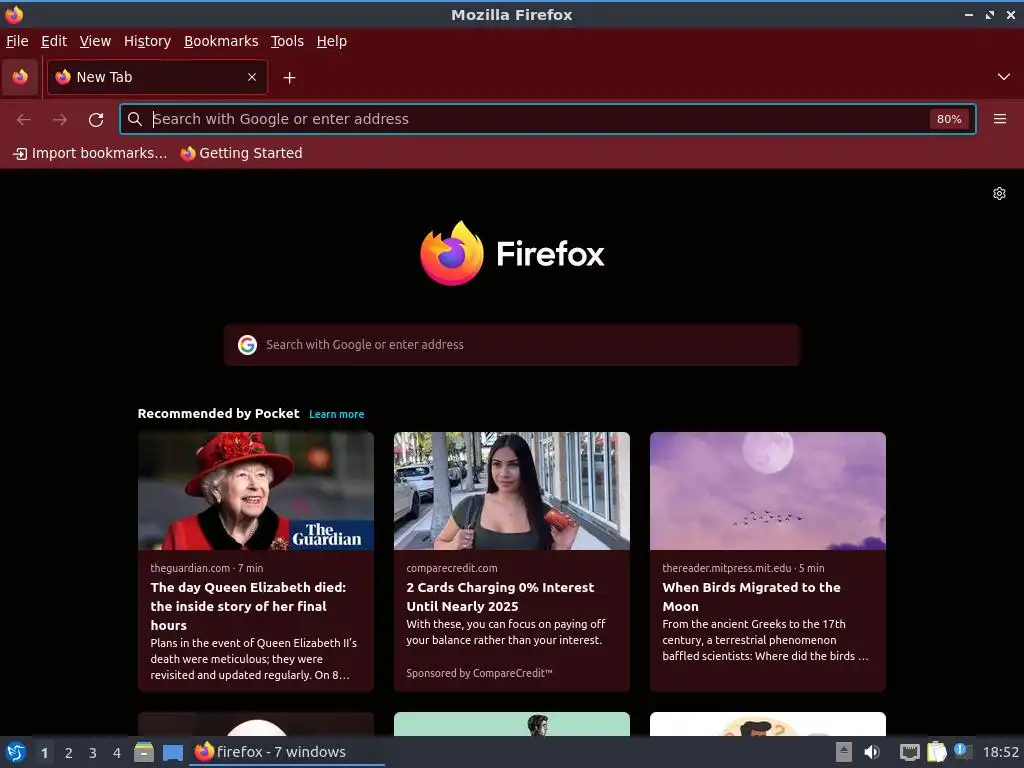
Task: Click the eject removable media tray icon
Action: point(844,752)
